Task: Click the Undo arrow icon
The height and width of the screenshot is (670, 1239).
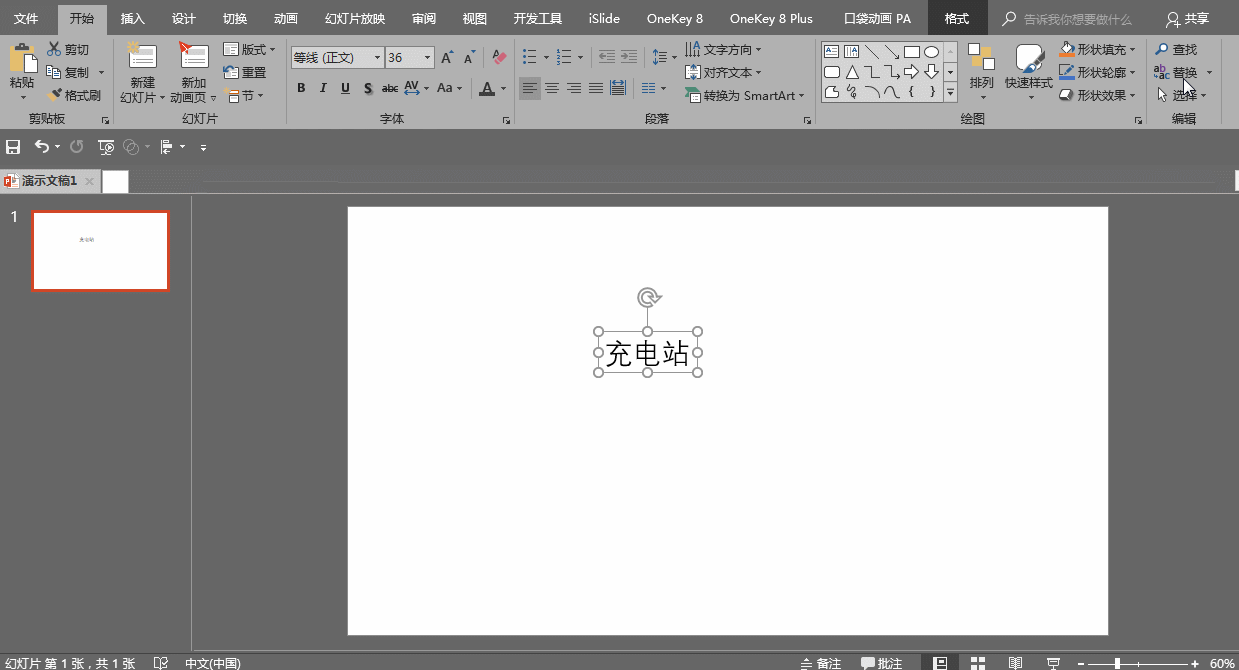Action: pyautogui.click(x=41, y=147)
